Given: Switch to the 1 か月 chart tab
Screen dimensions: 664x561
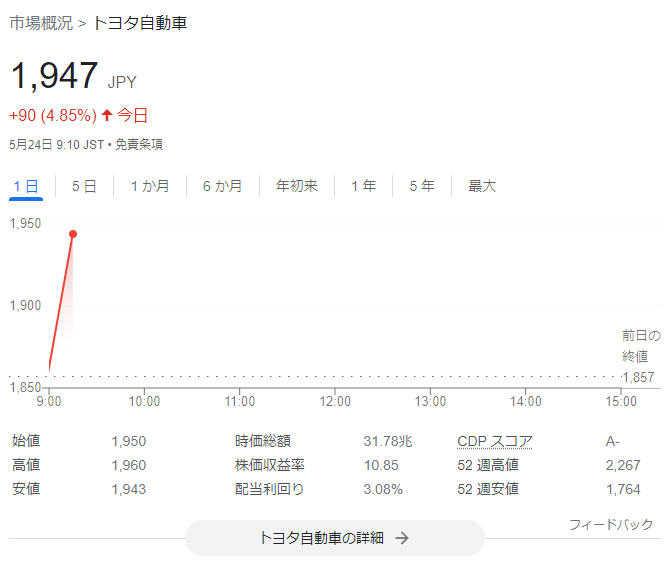Looking at the screenshot, I should (x=150, y=186).
